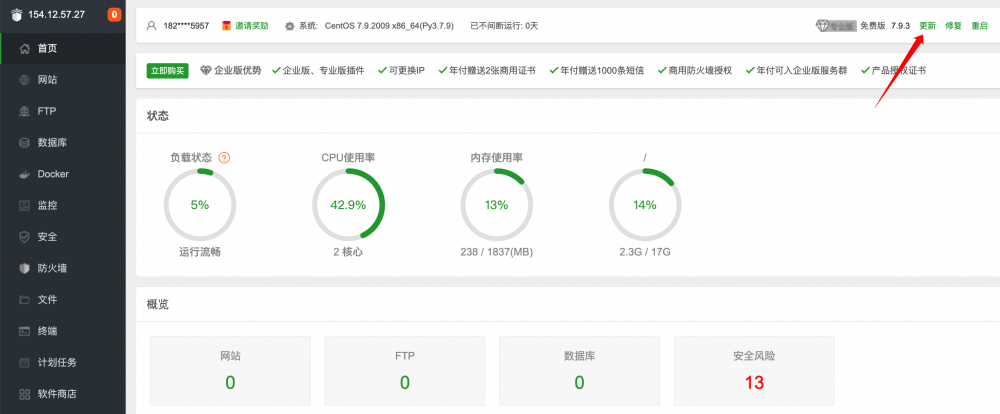Click the green 立即购买 button

167,71
